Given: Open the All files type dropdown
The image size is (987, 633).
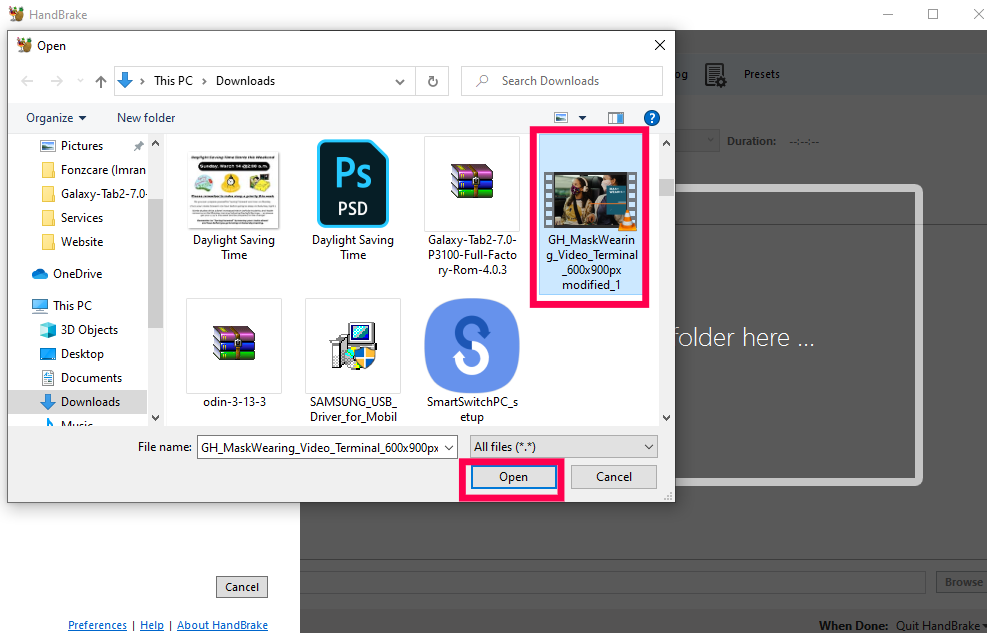Looking at the screenshot, I should (564, 447).
